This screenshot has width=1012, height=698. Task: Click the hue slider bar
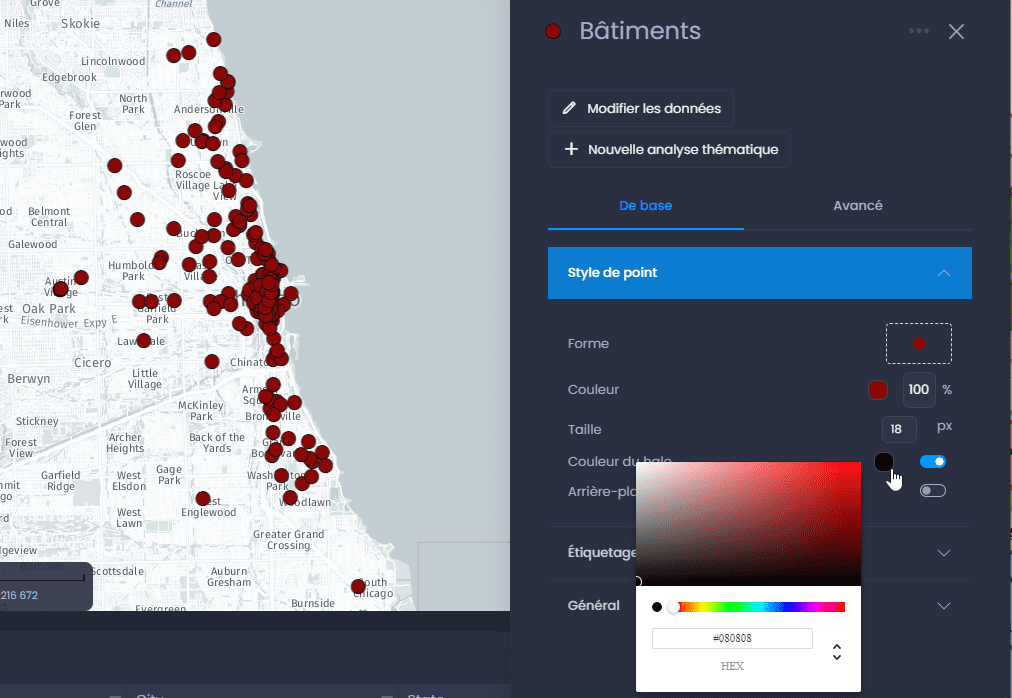pos(759,607)
